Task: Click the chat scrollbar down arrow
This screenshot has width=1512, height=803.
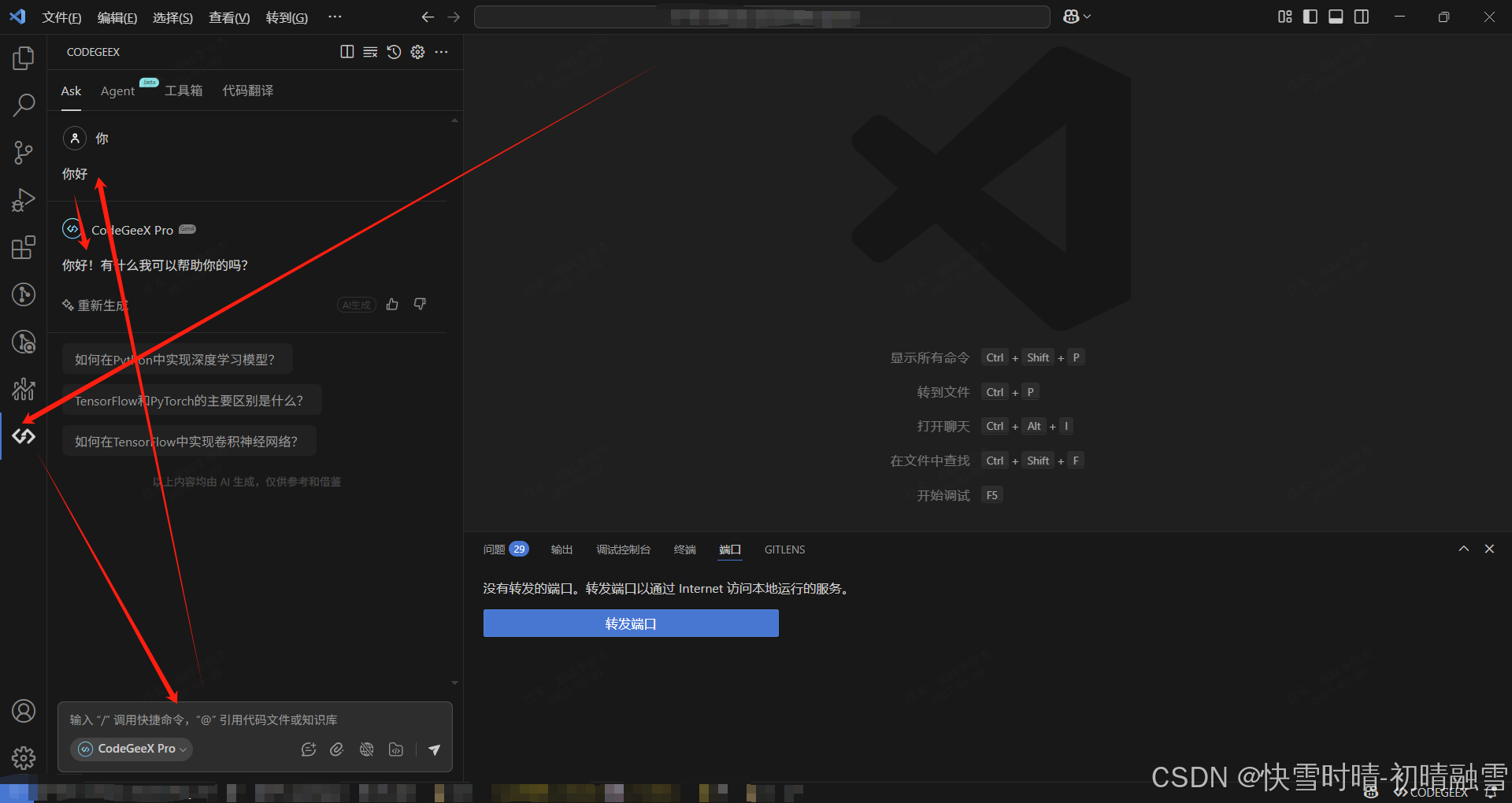Action: (x=454, y=683)
